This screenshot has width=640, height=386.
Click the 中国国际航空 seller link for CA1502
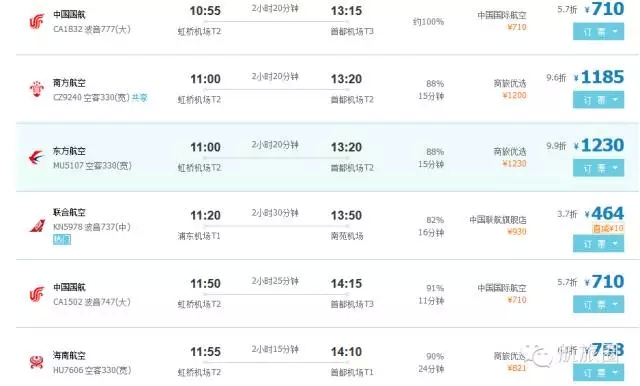(502, 288)
